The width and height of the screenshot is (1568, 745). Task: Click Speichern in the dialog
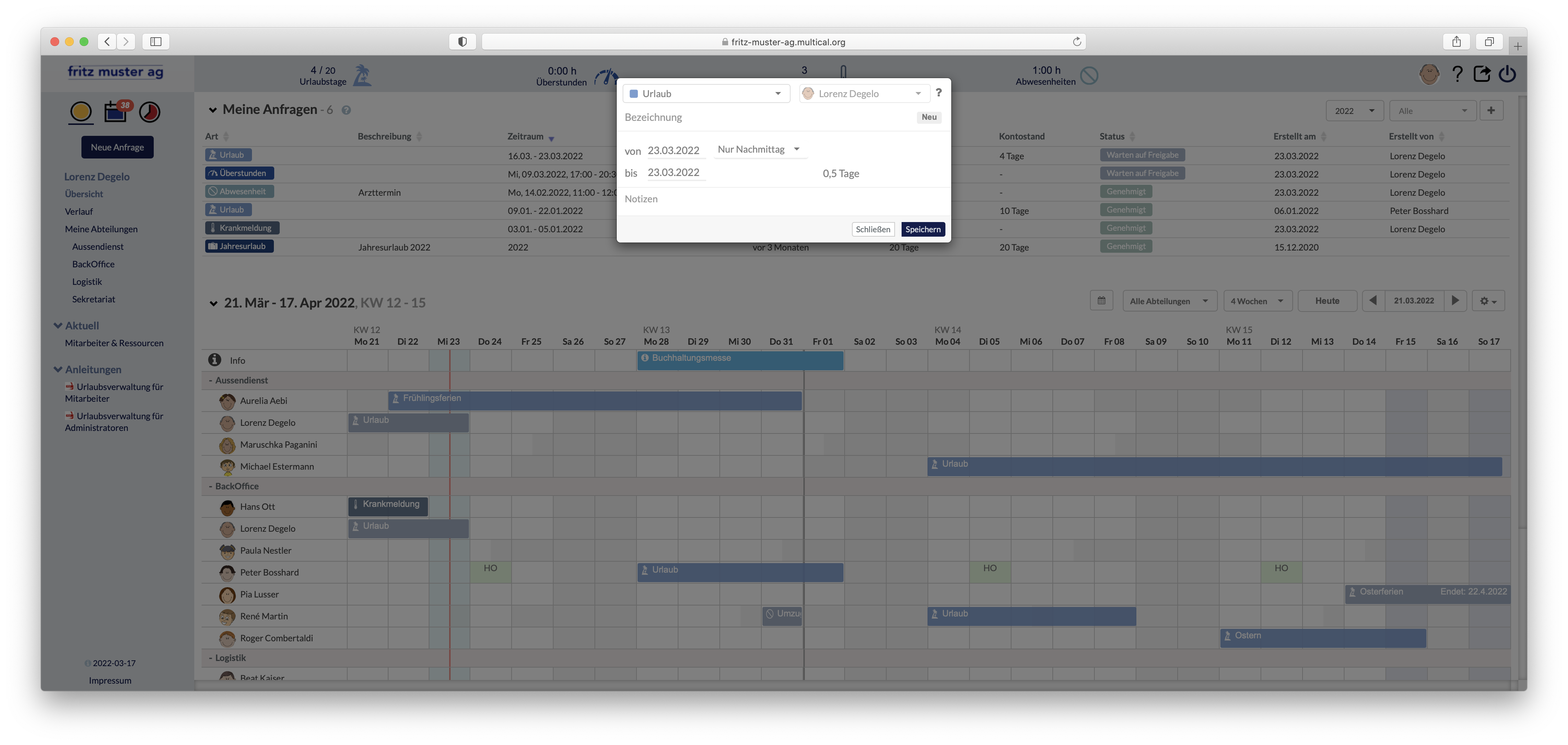pos(923,229)
